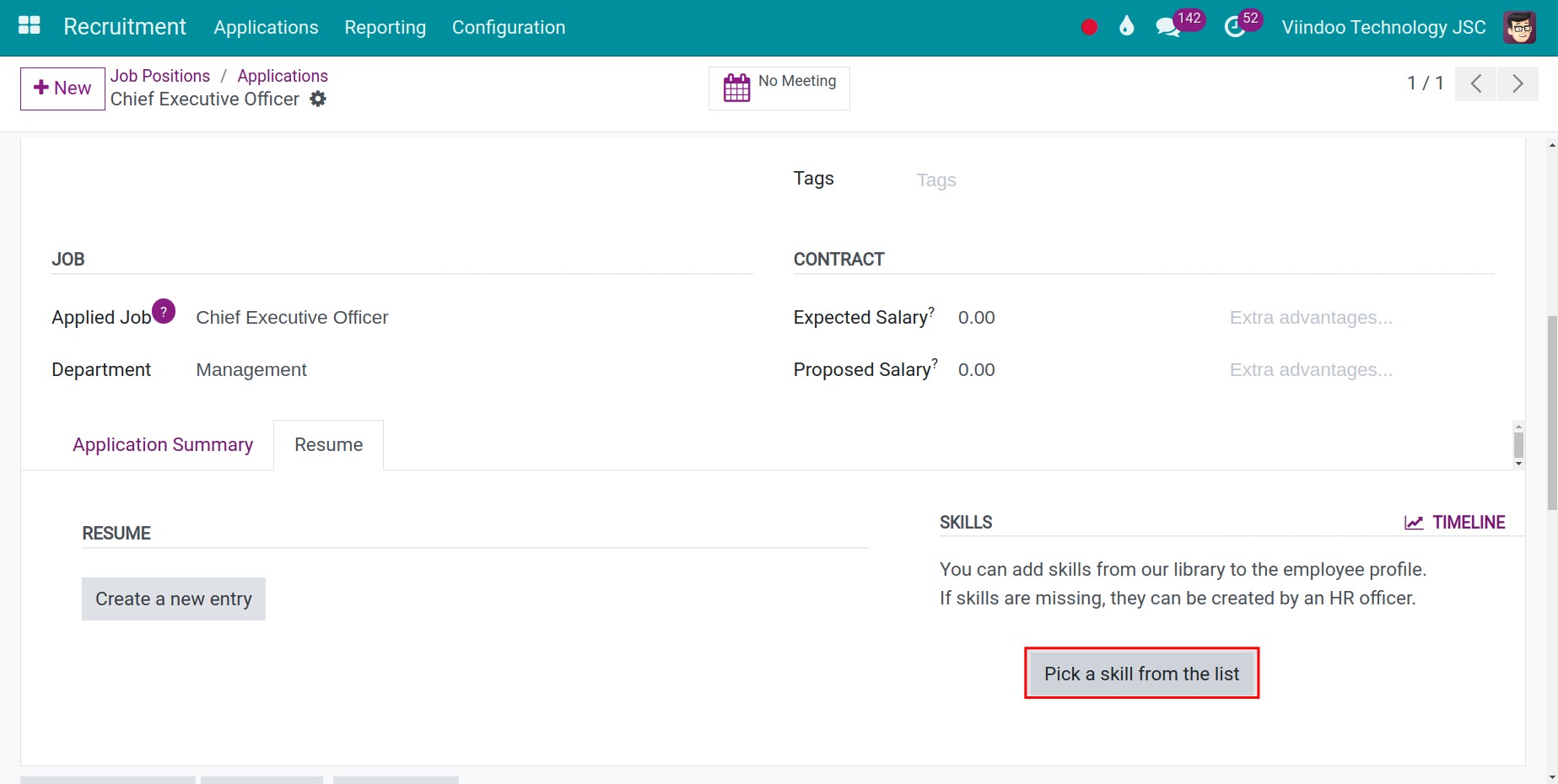This screenshot has width=1558, height=784.
Task: Click the red recording indicator icon
Action: 1089,27
